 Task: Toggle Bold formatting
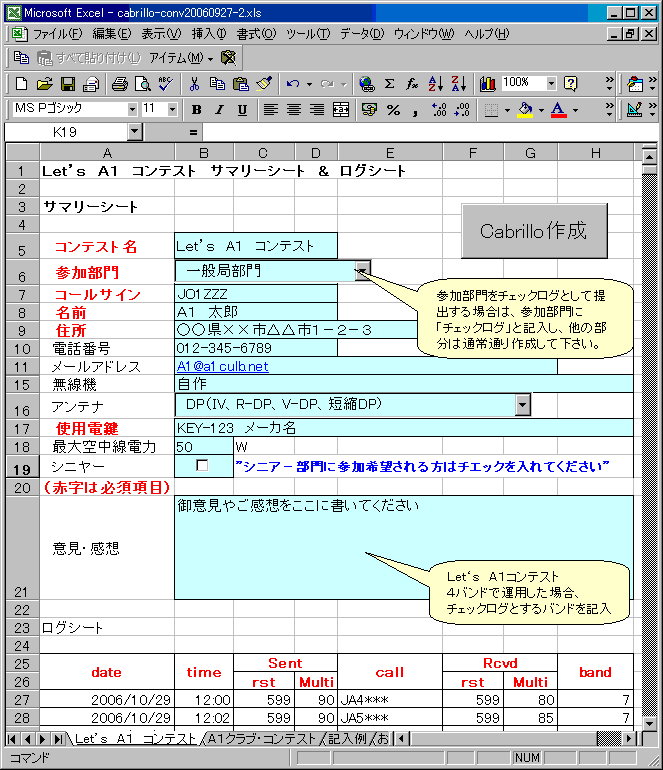click(x=196, y=110)
